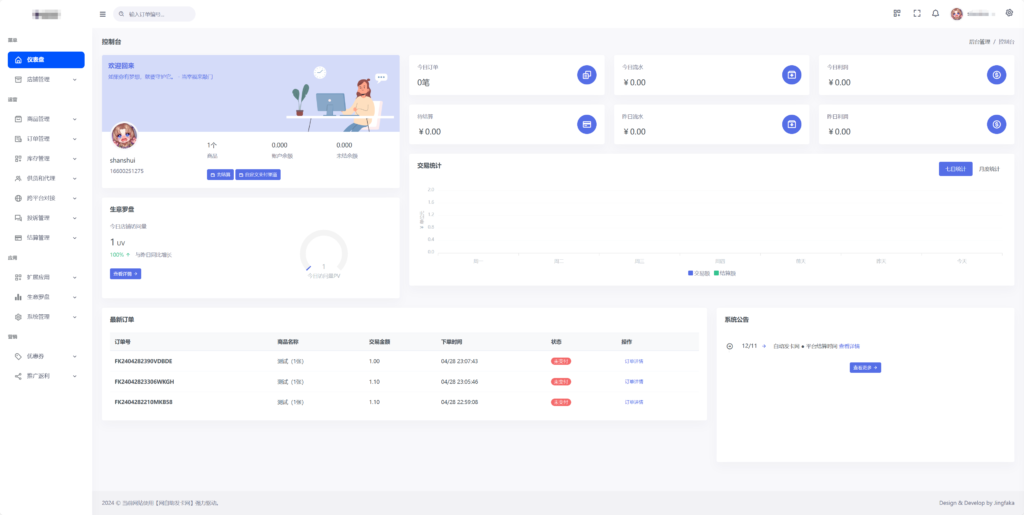This screenshot has width=1024, height=515.
Task: Click the 今日利润 dollar icon
Action: pos(996,74)
